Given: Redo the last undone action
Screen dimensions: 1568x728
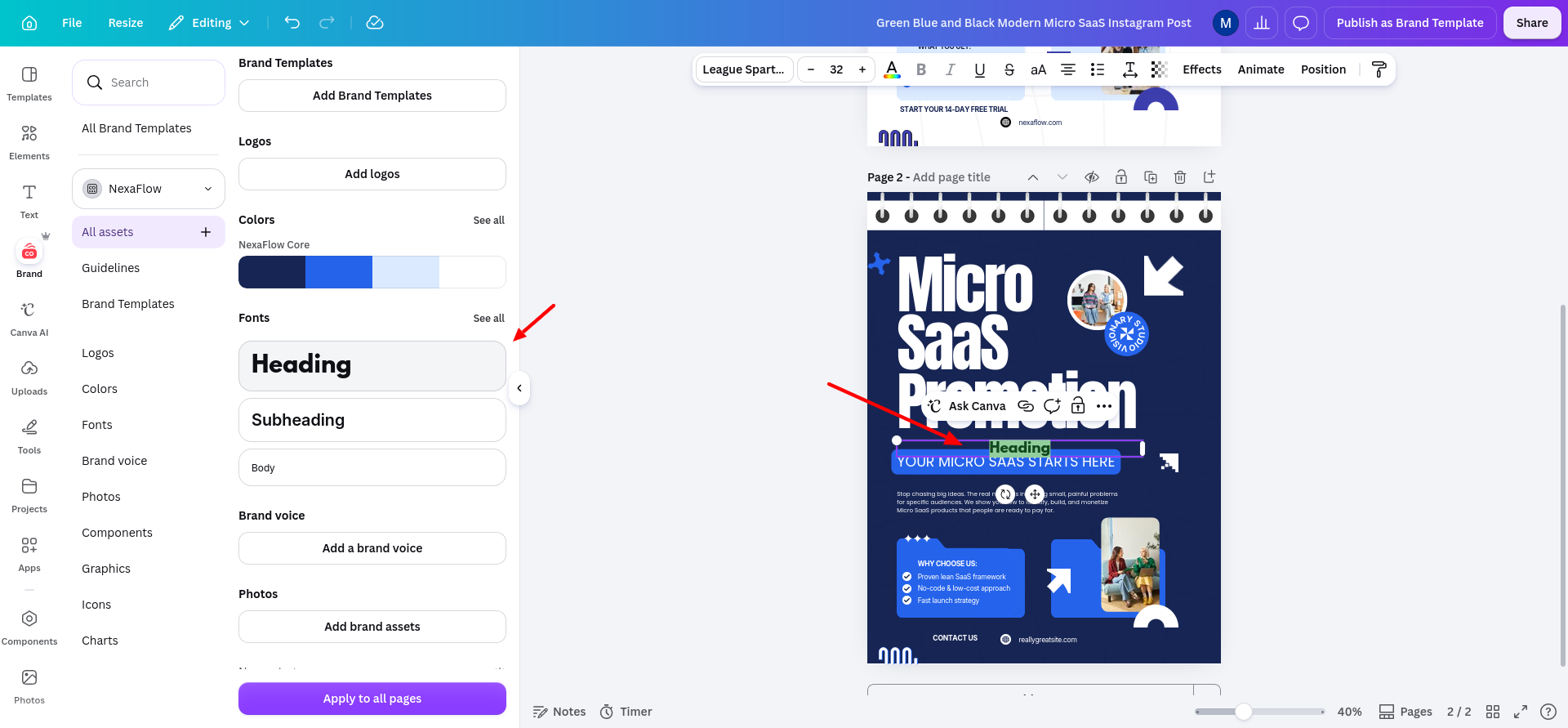Looking at the screenshot, I should pyautogui.click(x=327, y=23).
